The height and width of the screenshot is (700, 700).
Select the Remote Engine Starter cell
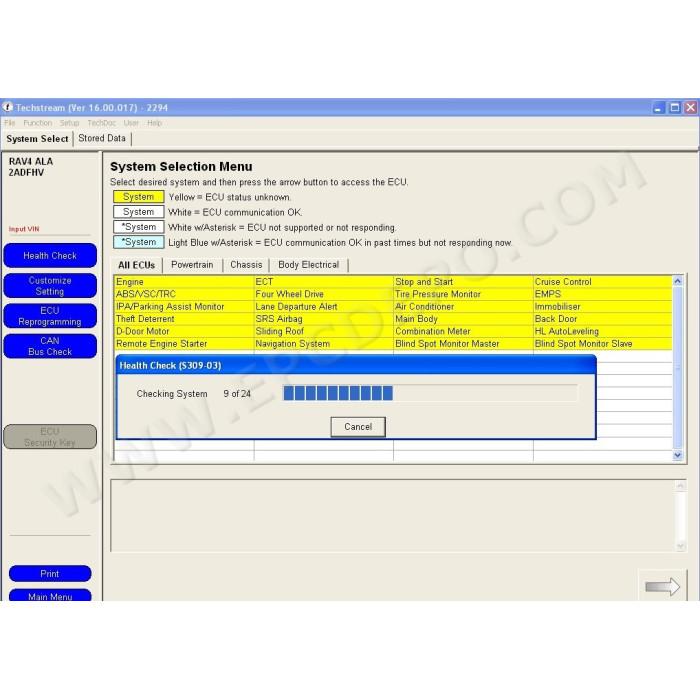pos(184,344)
